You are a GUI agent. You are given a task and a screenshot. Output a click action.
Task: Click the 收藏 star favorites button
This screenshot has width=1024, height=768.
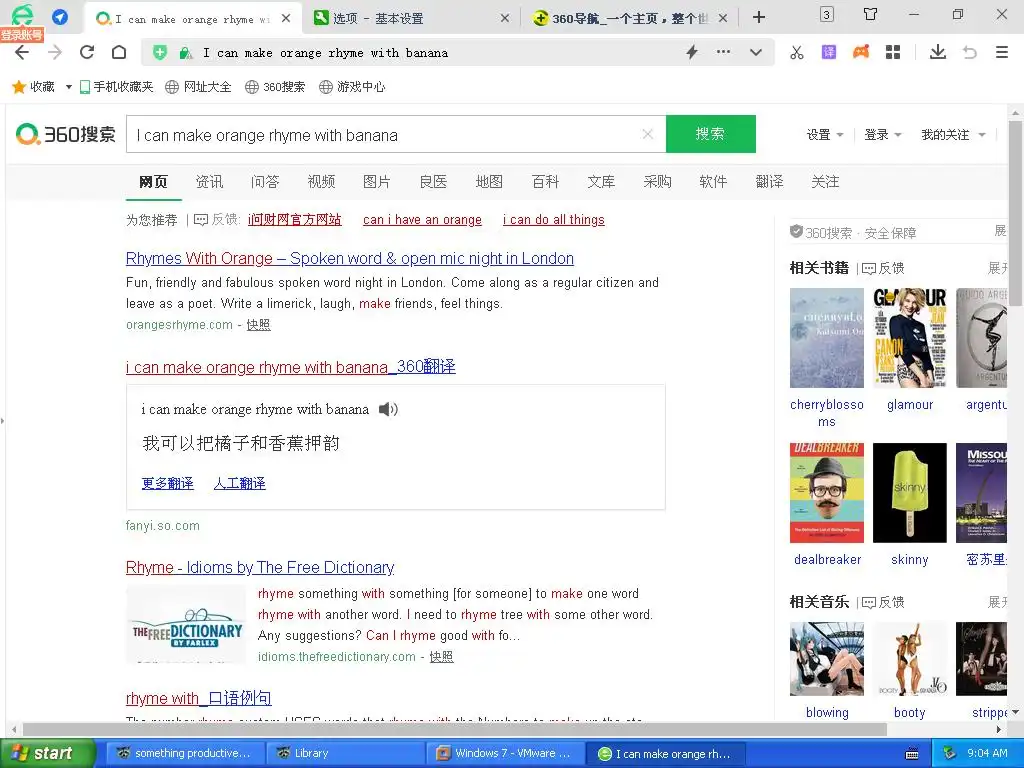click(x=33, y=87)
